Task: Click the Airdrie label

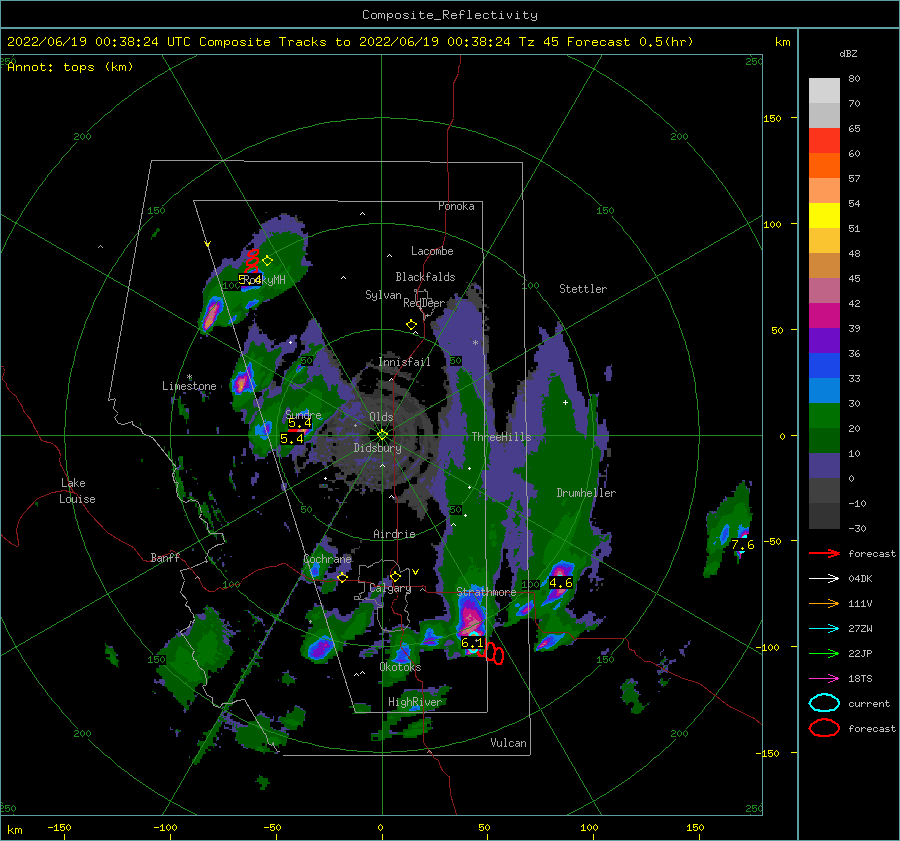Action: pyautogui.click(x=394, y=534)
